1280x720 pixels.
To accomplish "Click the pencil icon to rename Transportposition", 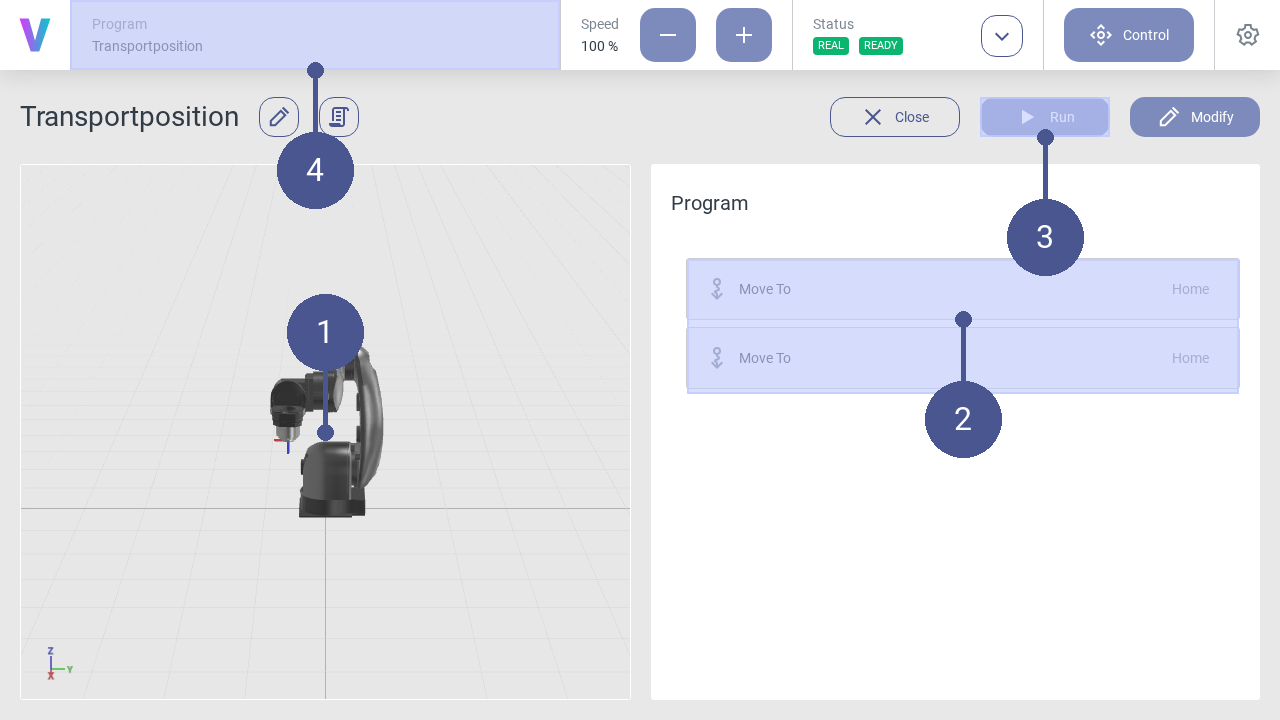I will tap(279, 117).
